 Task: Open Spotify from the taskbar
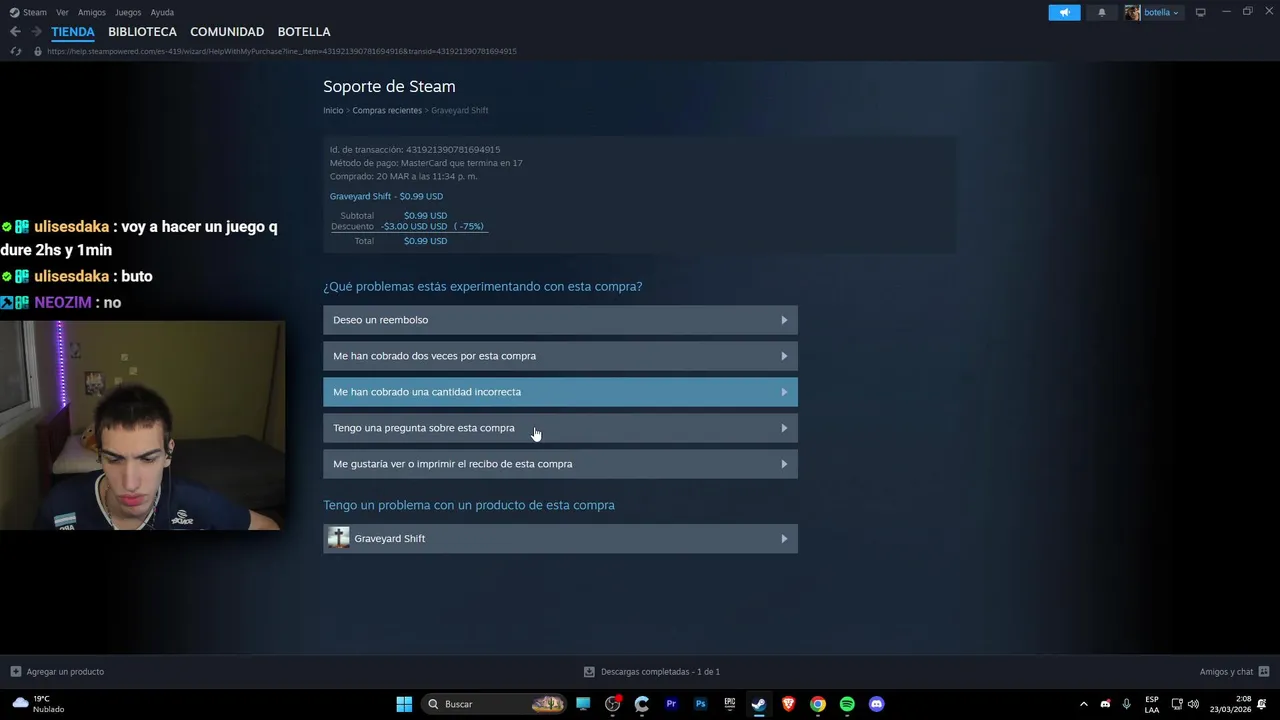coord(847,704)
